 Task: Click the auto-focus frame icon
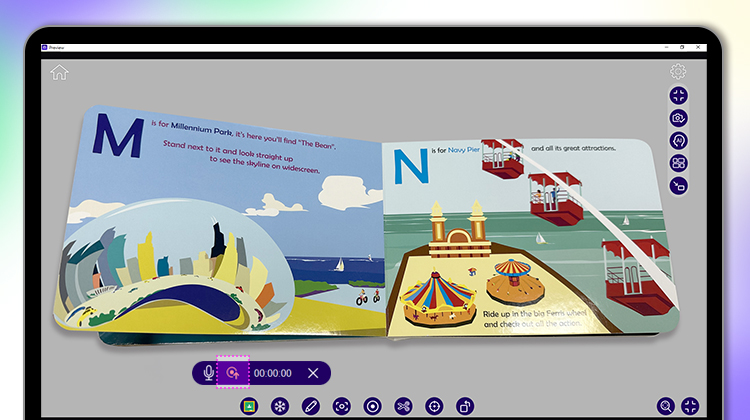(x=342, y=407)
